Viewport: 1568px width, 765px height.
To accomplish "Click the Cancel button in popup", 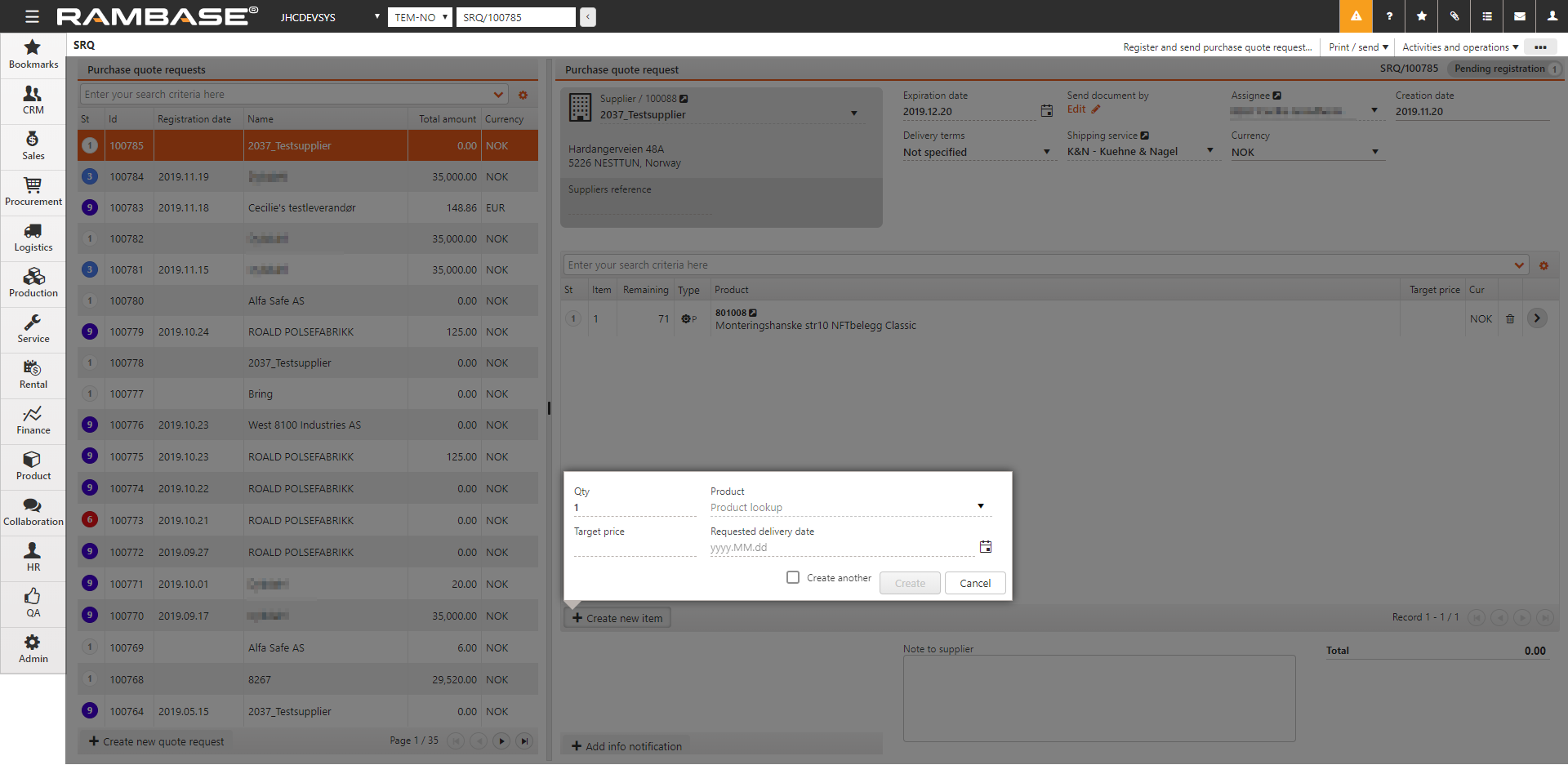I will (x=975, y=583).
